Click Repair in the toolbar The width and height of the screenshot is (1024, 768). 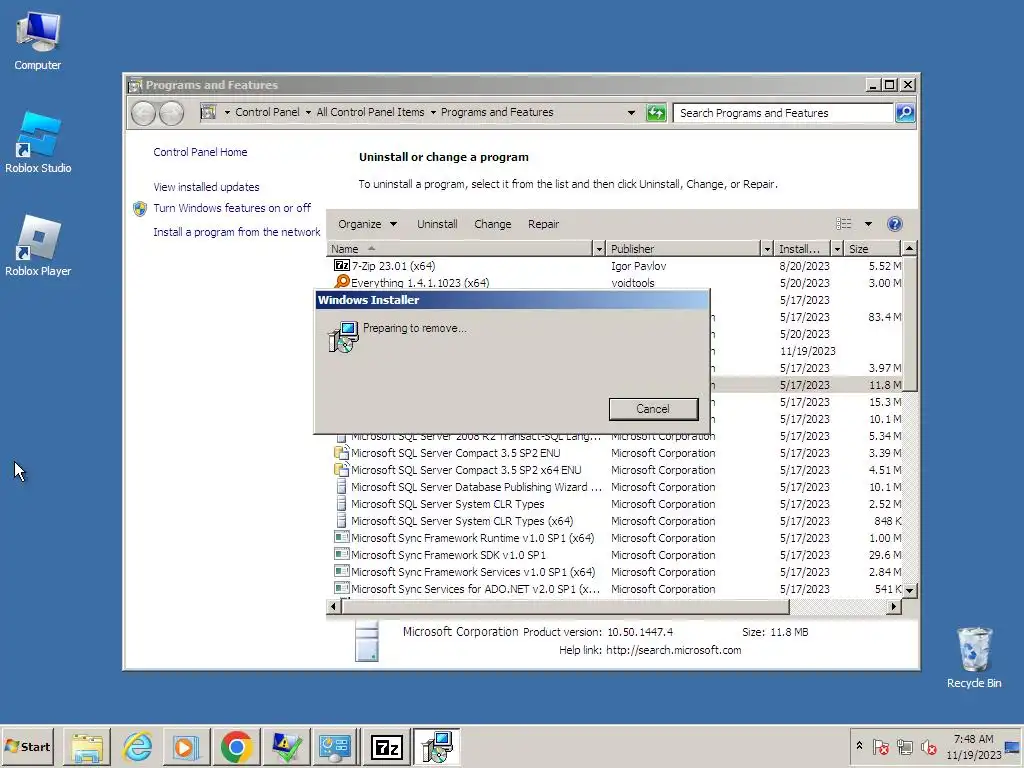point(543,224)
